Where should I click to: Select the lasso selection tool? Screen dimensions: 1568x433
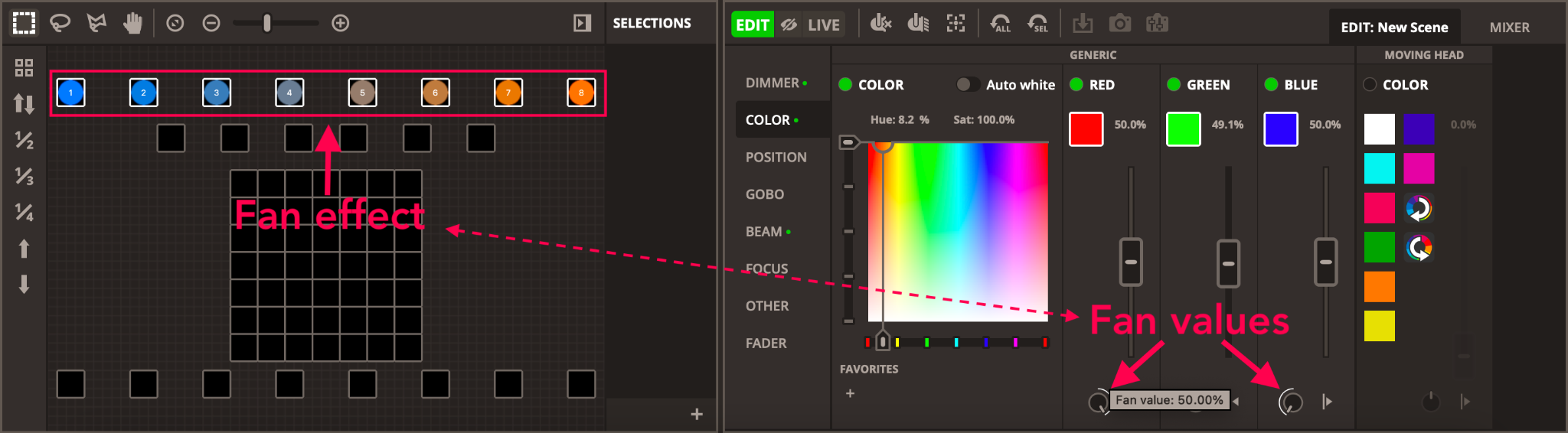coord(60,23)
